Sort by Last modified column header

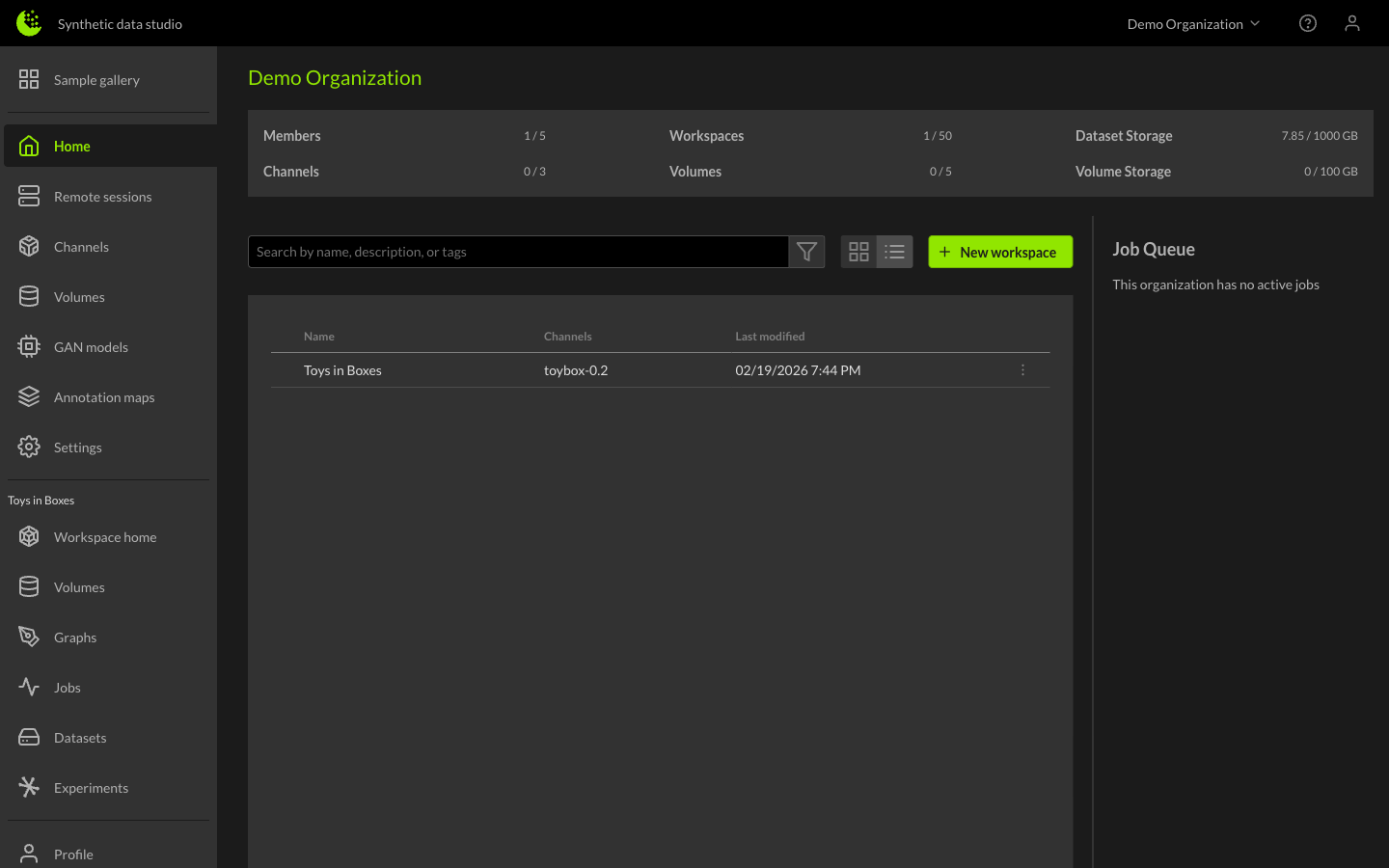[769, 337]
